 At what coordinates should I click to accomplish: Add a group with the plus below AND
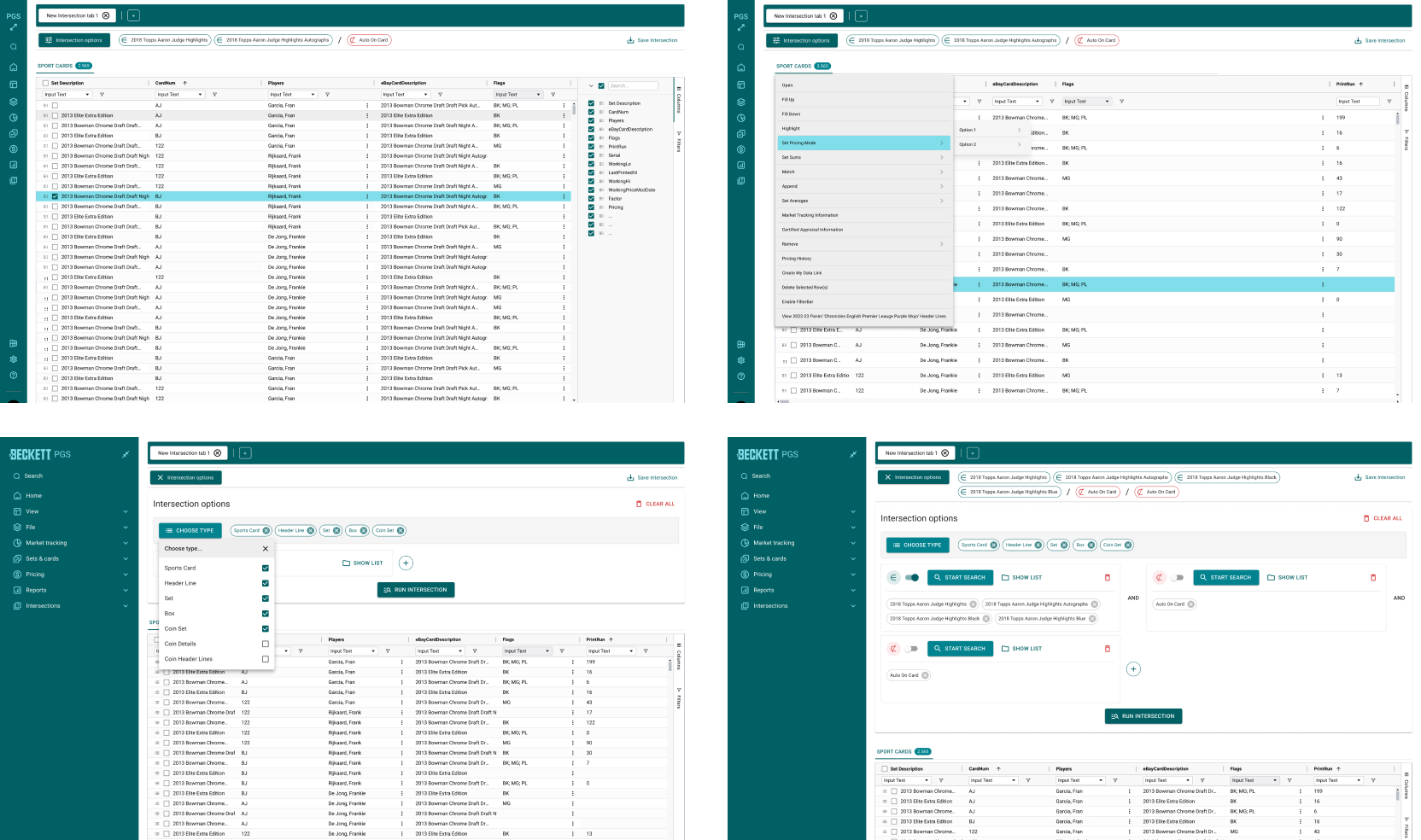point(1133,669)
